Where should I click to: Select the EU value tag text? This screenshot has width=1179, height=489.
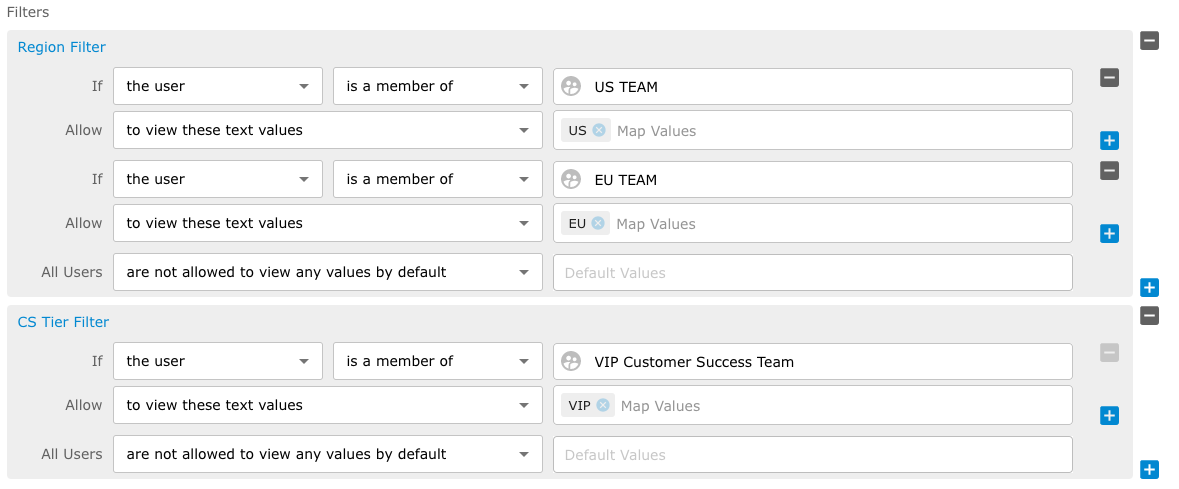(577, 223)
